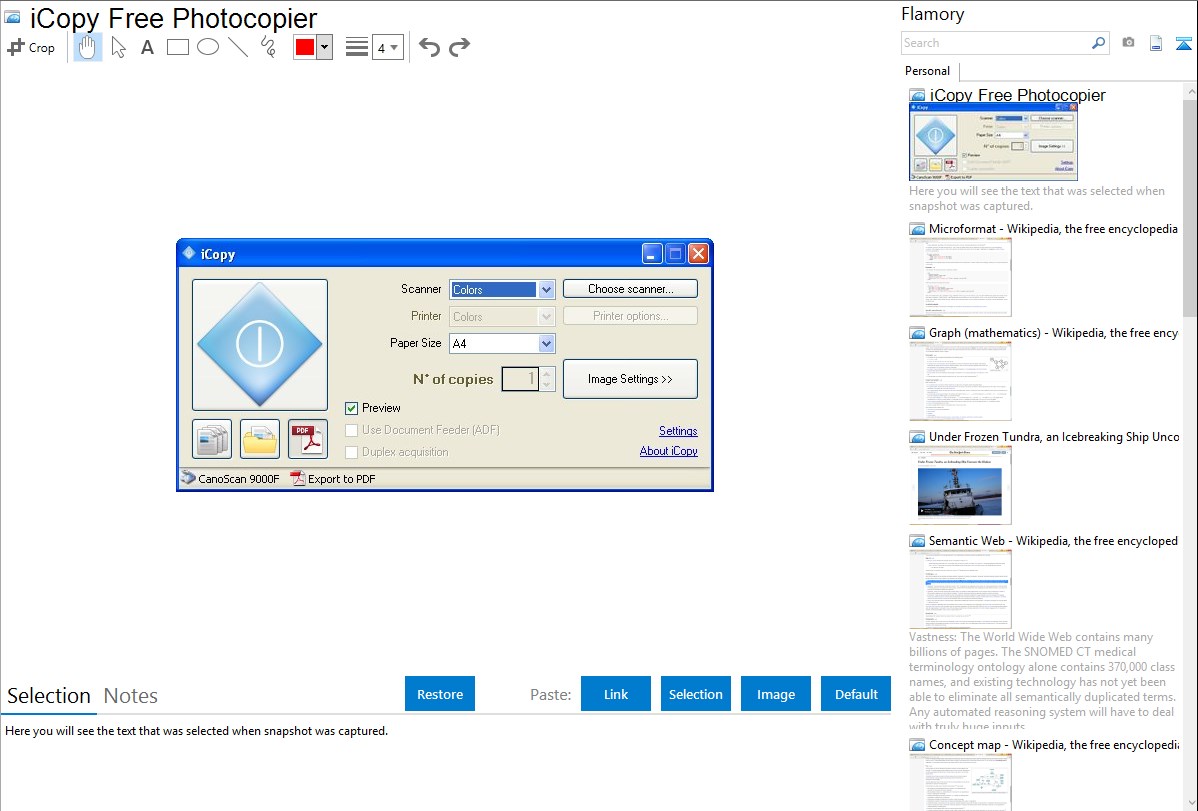Open the Graph (mathematics) snapshot thumbnail
The image size is (1198, 811).
point(960,381)
